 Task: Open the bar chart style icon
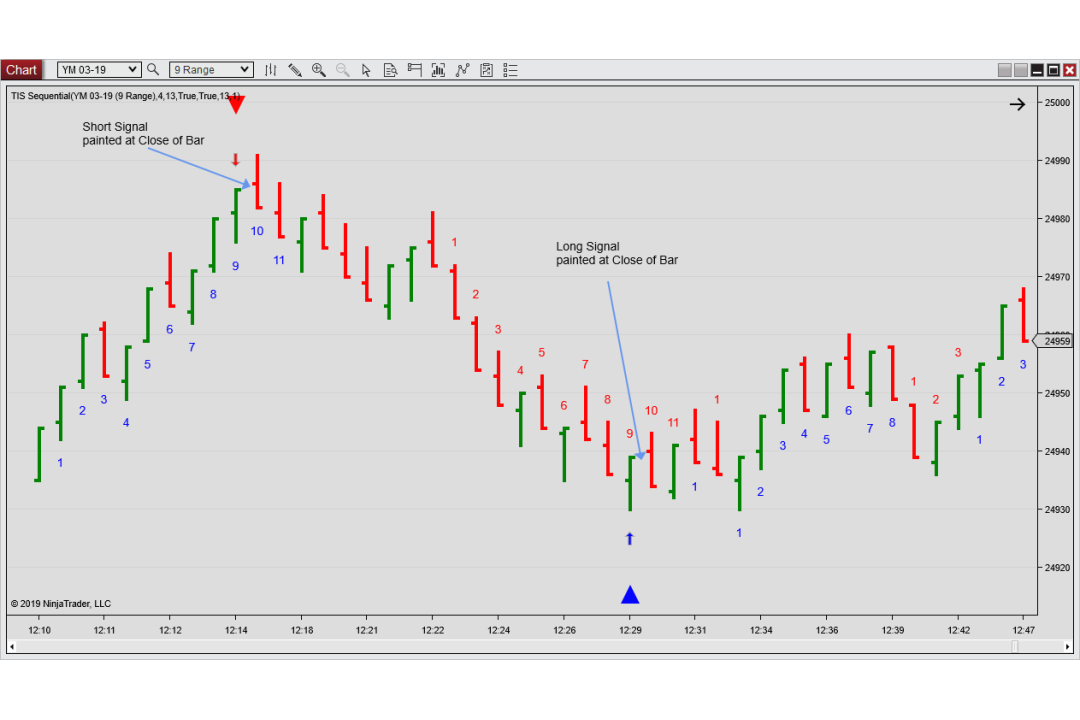(271, 70)
